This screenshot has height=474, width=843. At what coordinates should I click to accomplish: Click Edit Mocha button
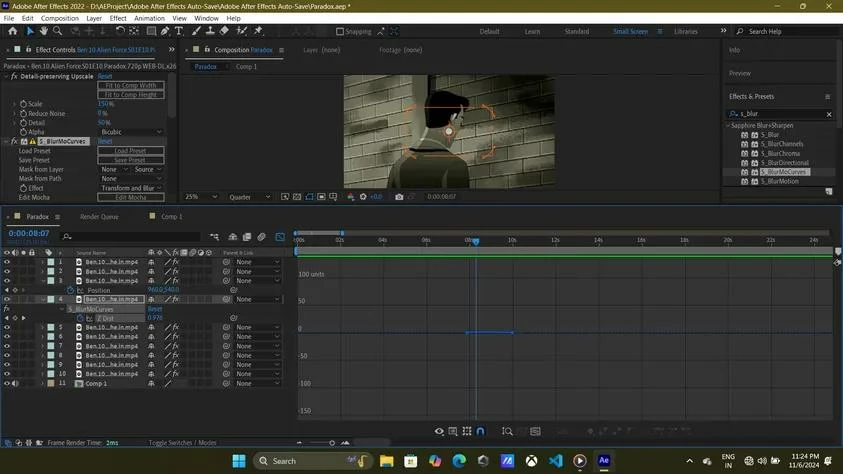click(131, 197)
